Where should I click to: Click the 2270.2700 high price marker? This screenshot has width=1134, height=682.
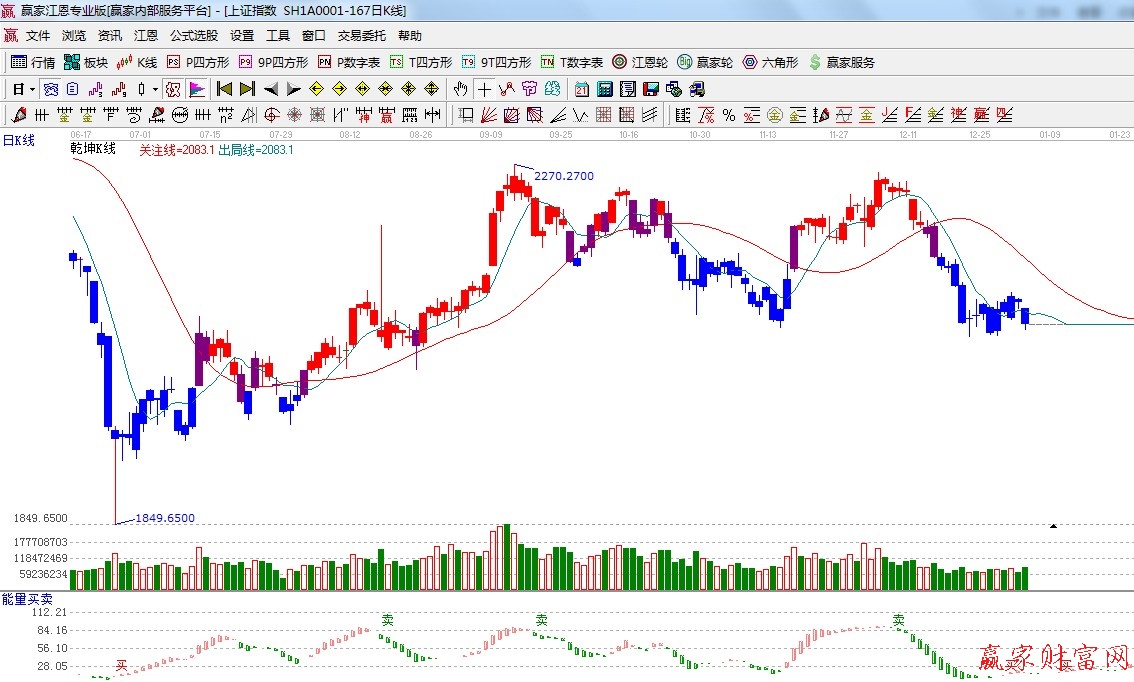(563, 176)
